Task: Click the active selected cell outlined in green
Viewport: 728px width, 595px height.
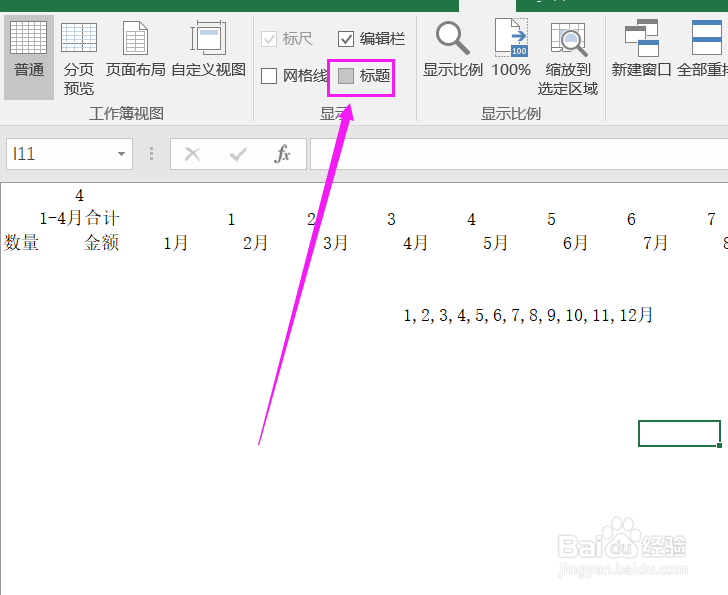Action: [679, 433]
